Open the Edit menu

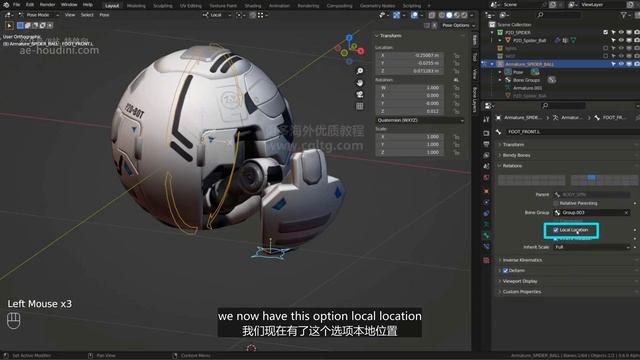point(30,5)
